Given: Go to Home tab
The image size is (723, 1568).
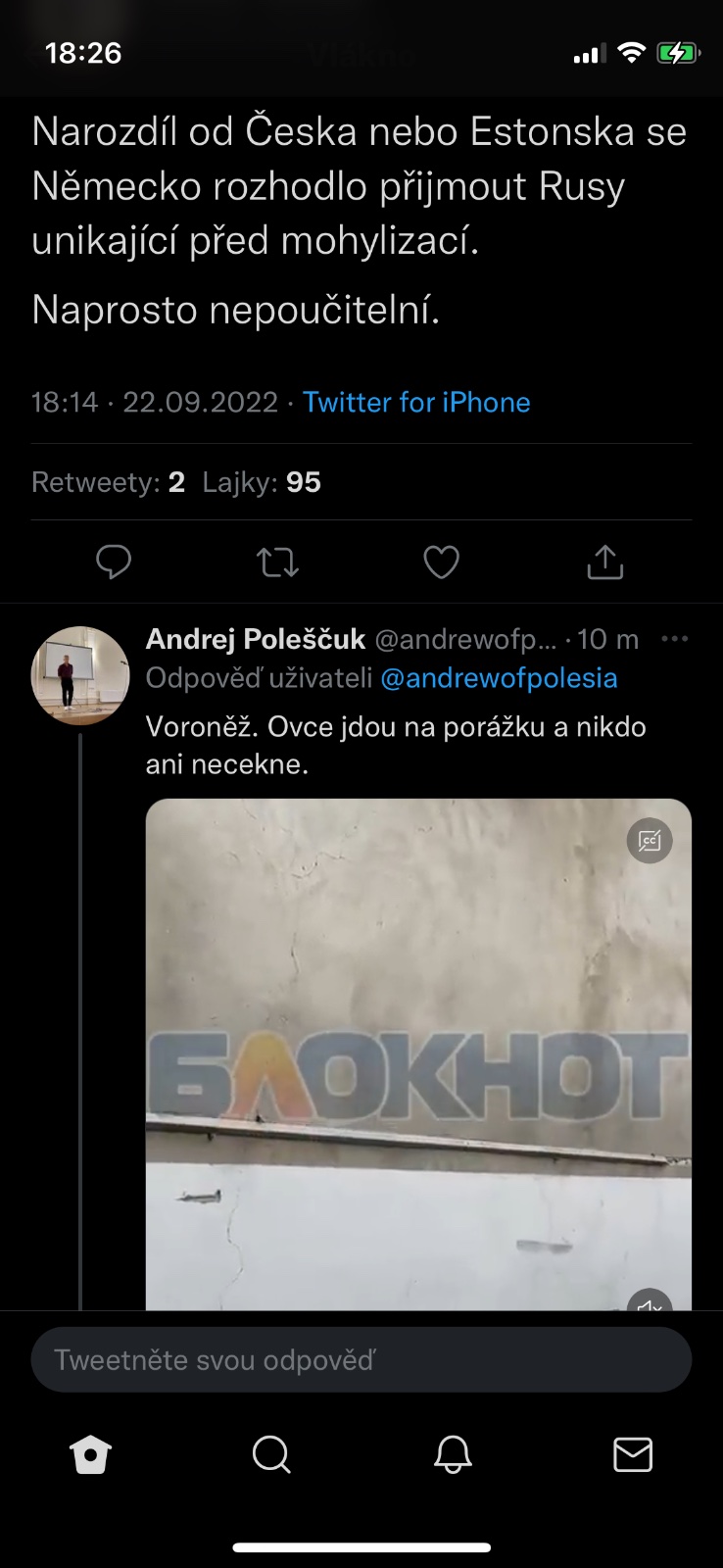Looking at the screenshot, I should click(91, 1455).
